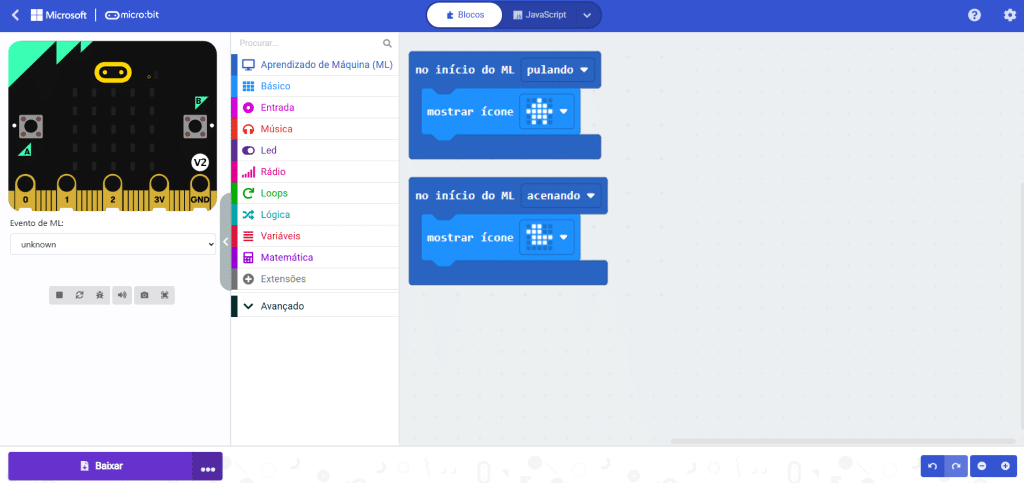Collapse the simulator panel with side arrow

[x=225, y=242]
